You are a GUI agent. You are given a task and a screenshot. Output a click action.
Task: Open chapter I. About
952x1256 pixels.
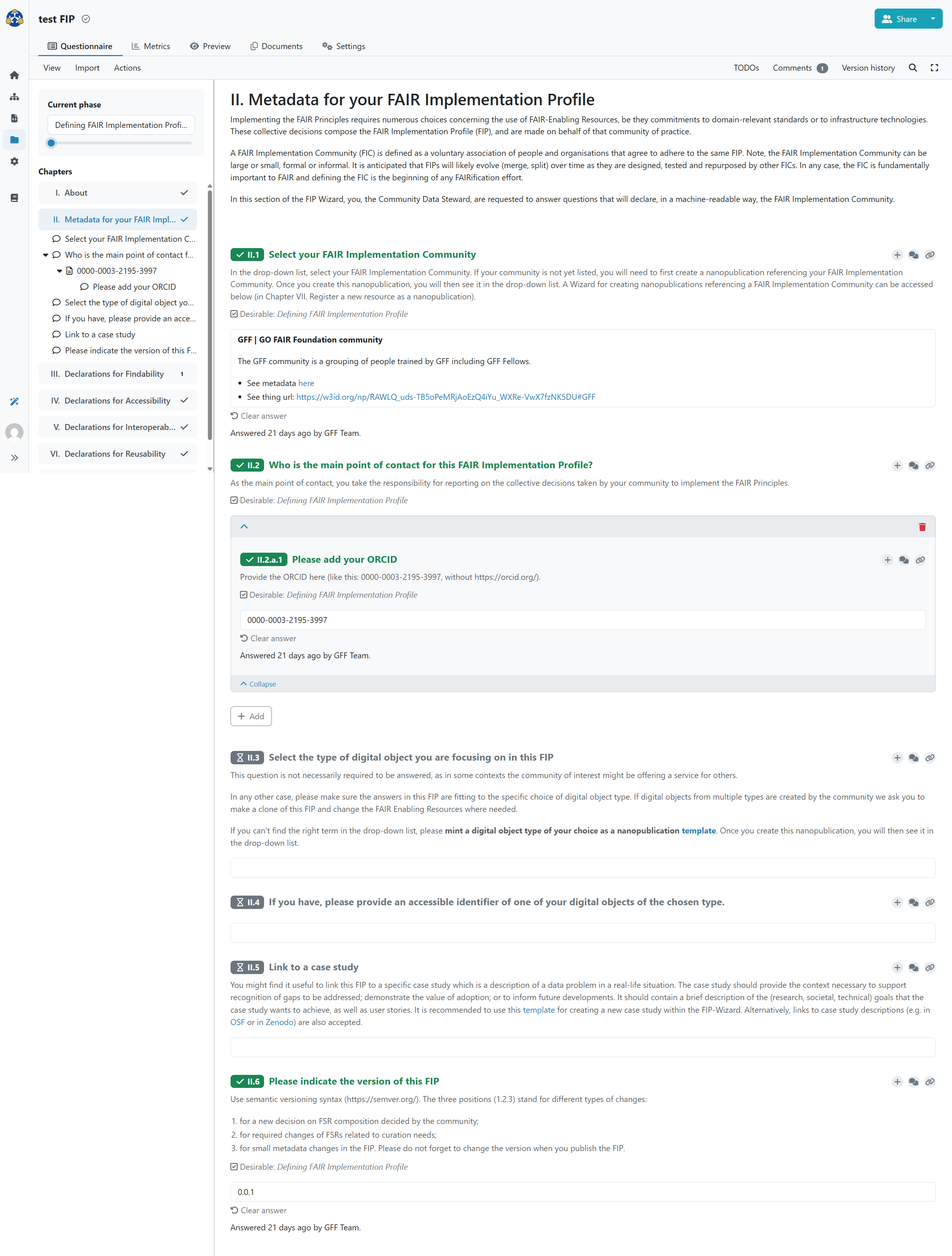coord(118,193)
